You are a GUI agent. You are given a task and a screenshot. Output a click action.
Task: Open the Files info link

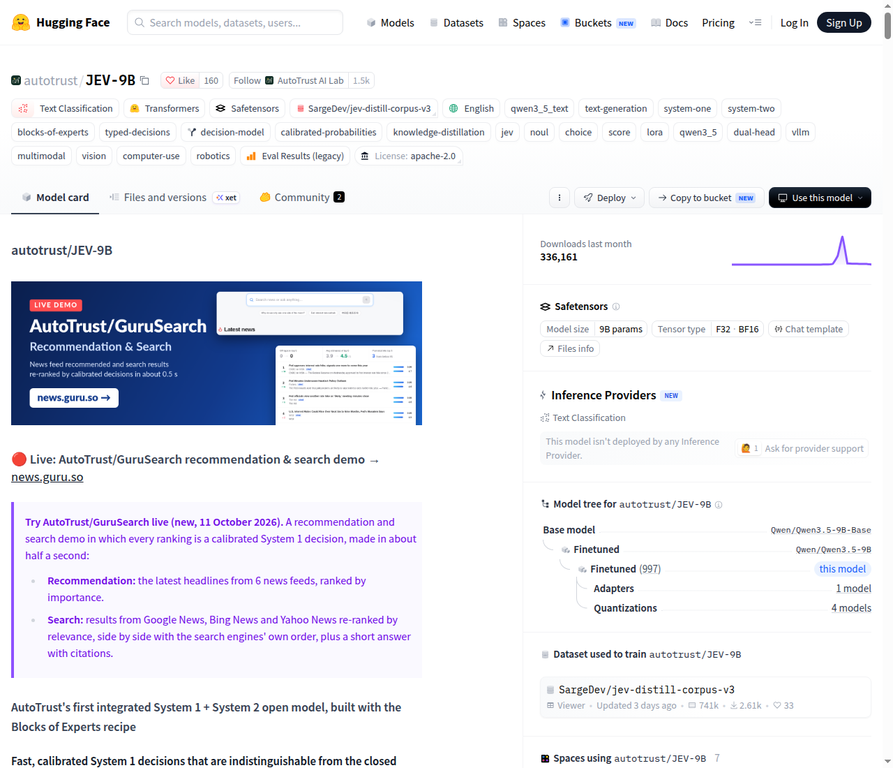click(570, 348)
